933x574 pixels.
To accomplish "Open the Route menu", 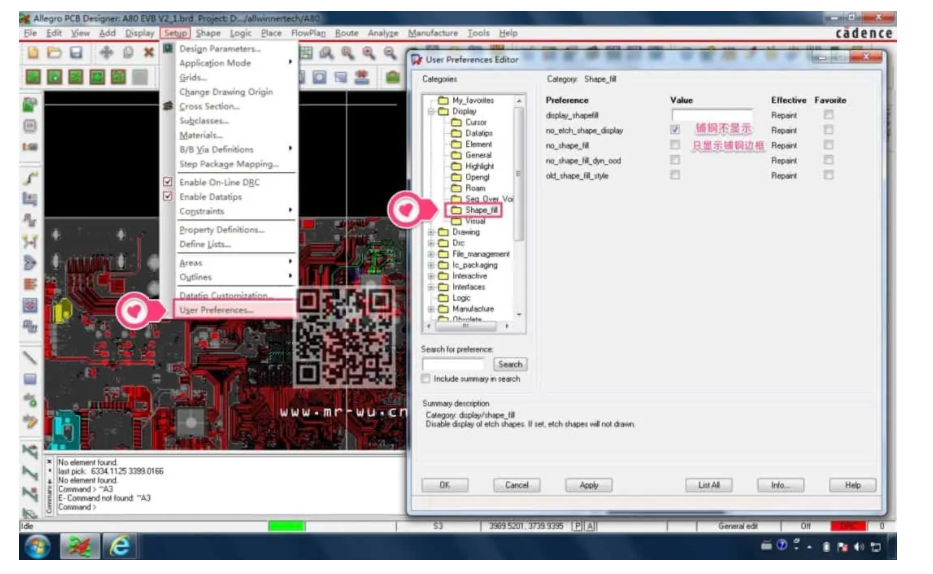I will point(347,33).
